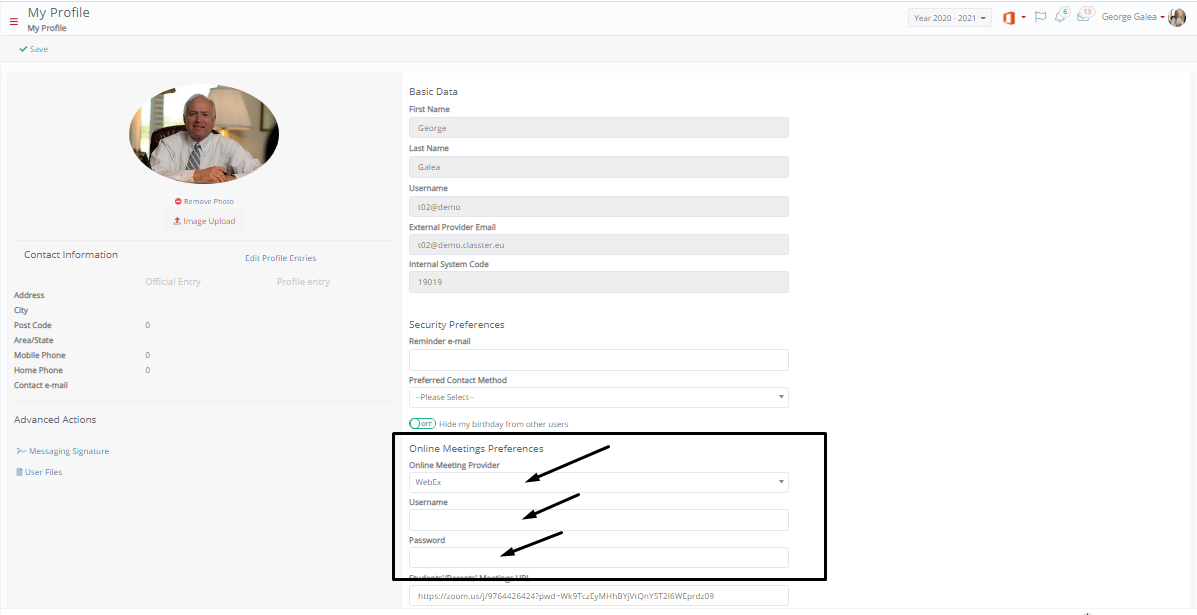Click the Office 365 icon
Screen dimensions: 1197x615
1009,18
